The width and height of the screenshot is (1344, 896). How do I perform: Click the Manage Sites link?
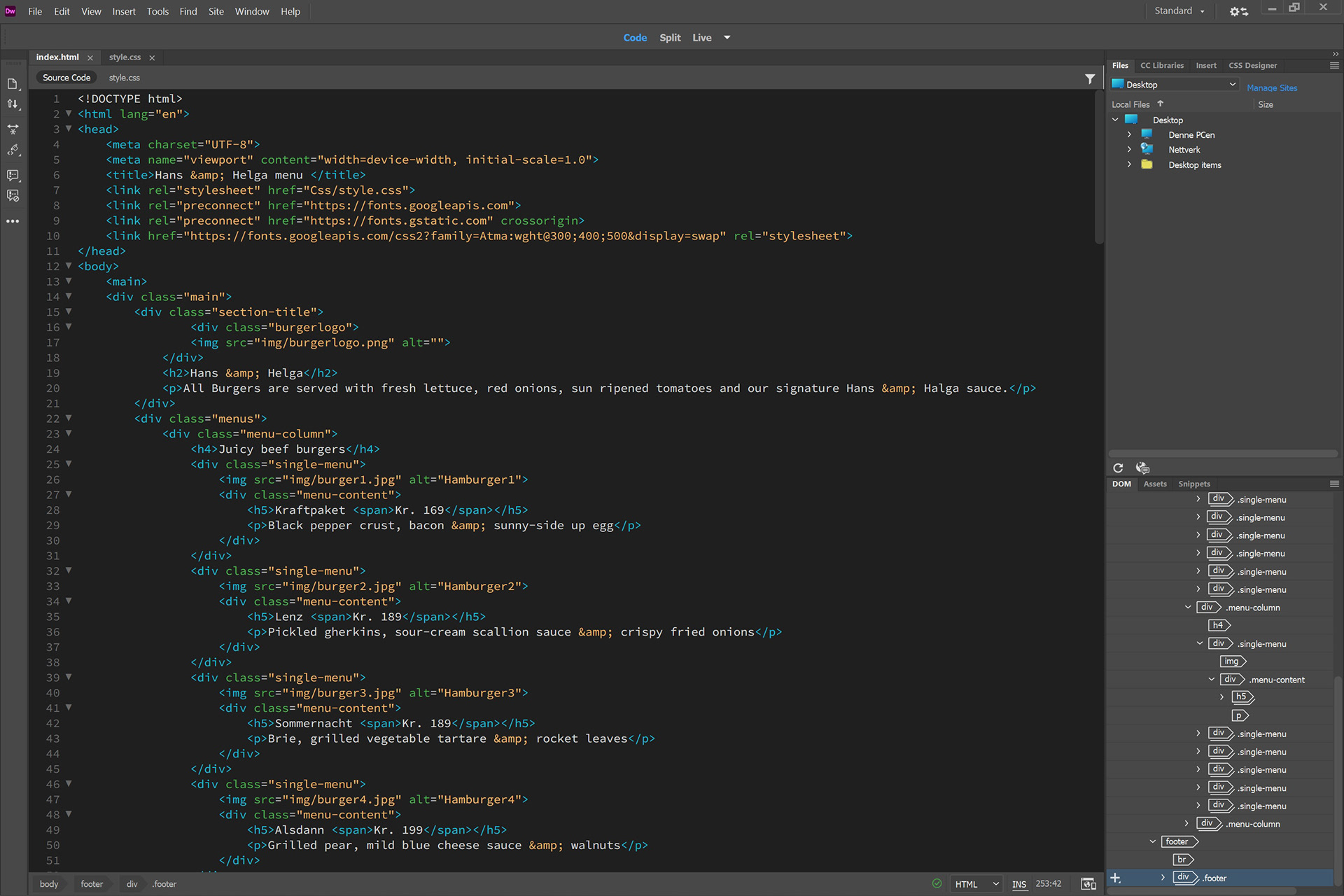tap(1272, 87)
